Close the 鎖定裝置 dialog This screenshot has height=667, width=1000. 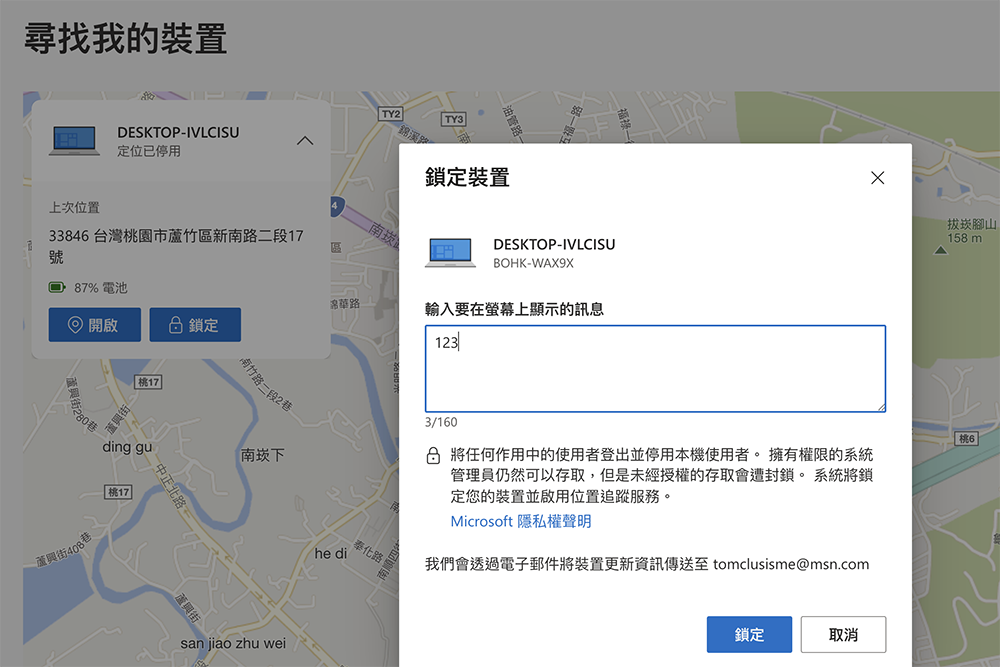tap(877, 177)
